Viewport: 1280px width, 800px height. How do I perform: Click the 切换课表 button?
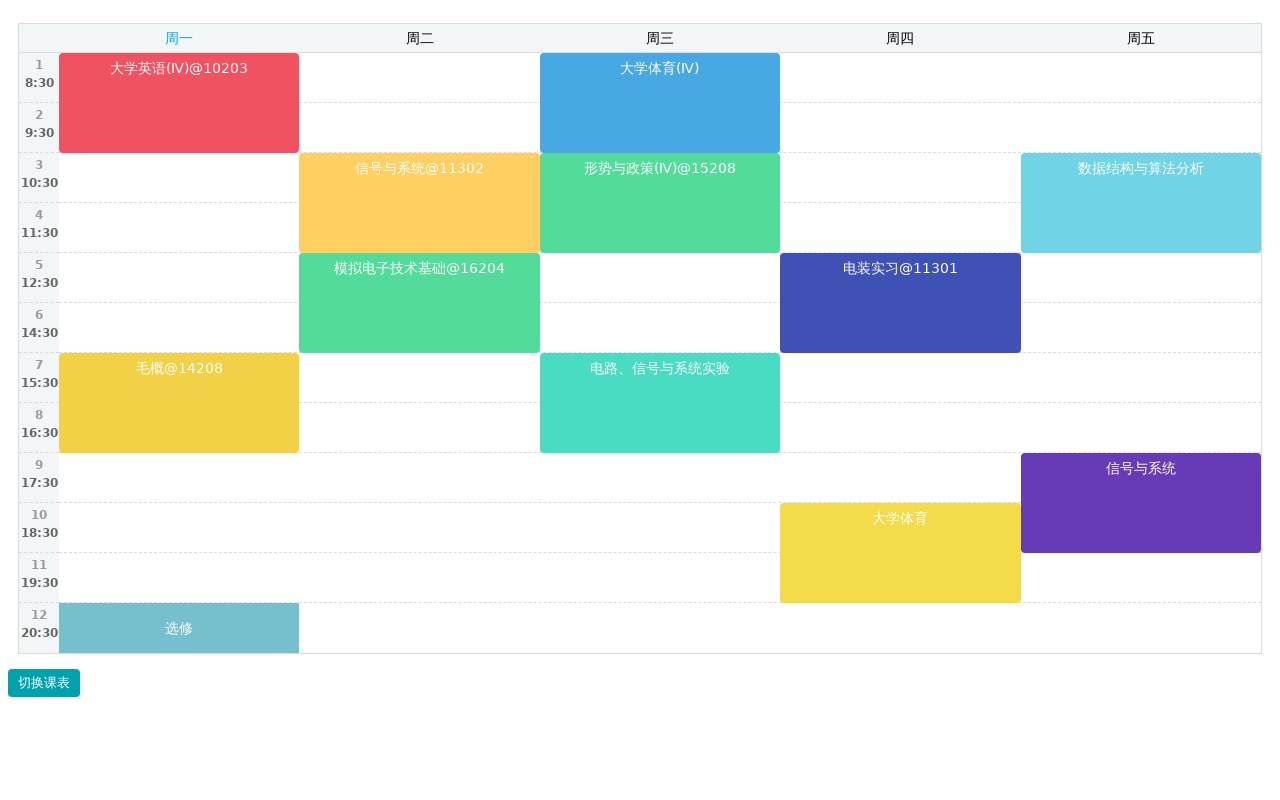pos(44,683)
